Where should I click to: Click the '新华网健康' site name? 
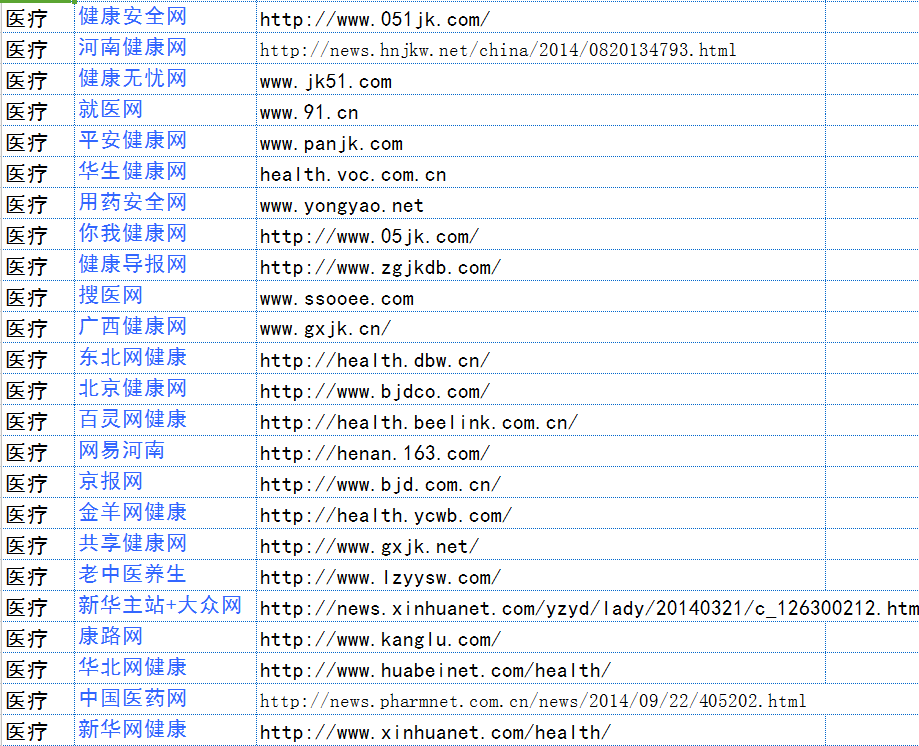165,730
